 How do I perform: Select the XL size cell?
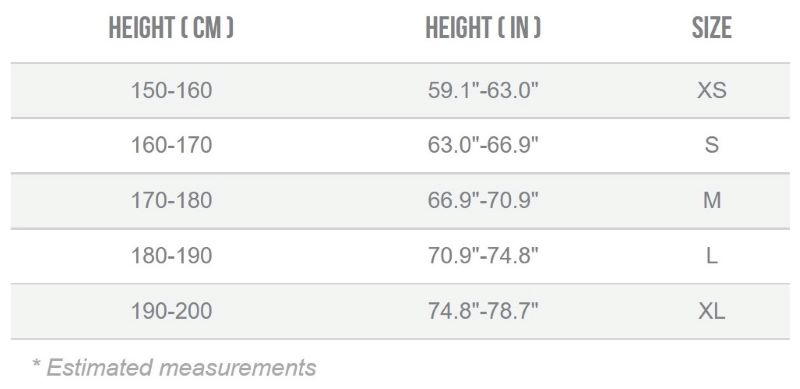point(712,310)
